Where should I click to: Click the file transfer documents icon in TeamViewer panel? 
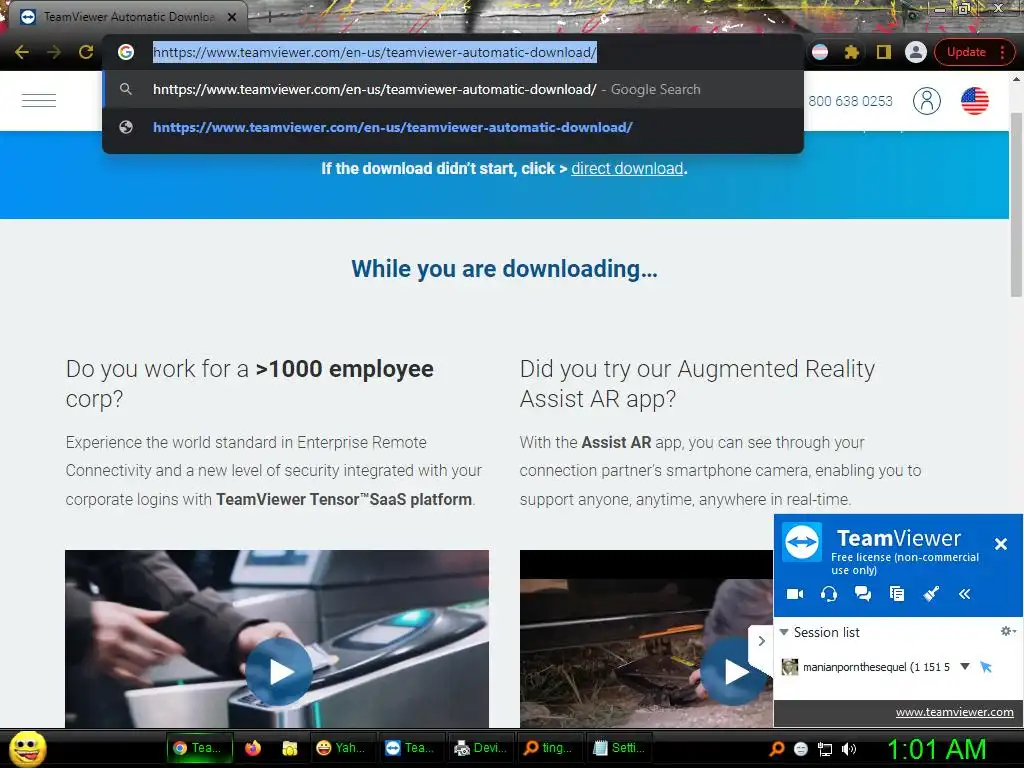pyautogui.click(x=897, y=594)
